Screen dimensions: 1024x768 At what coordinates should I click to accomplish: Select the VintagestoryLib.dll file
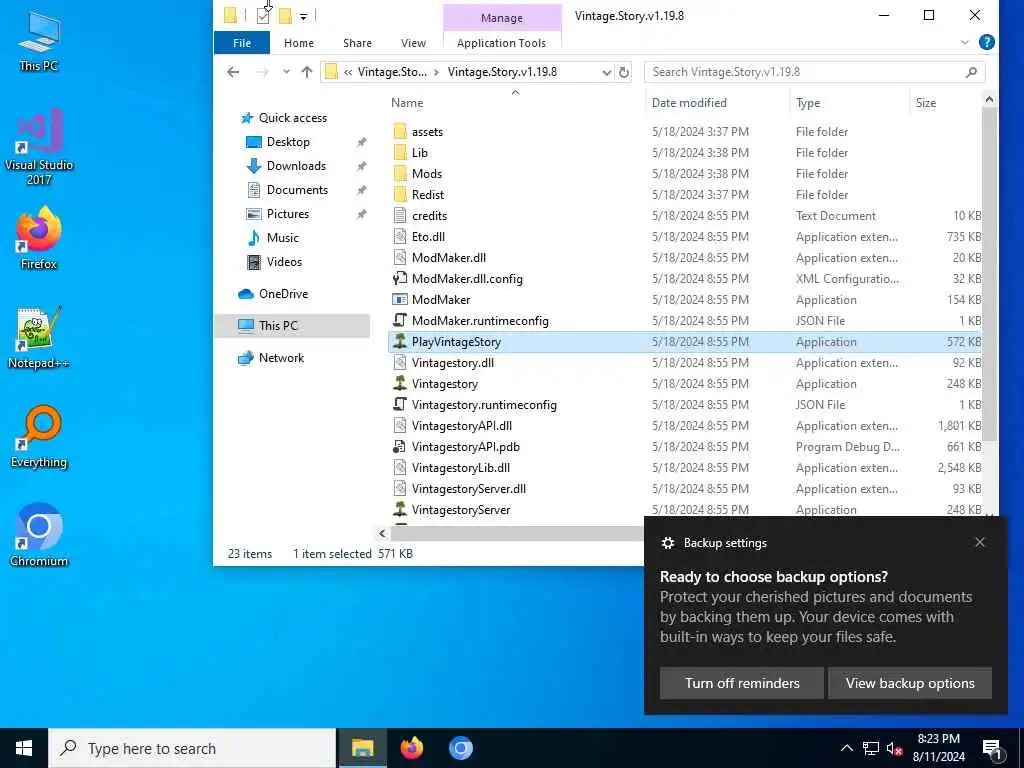coord(460,468)
